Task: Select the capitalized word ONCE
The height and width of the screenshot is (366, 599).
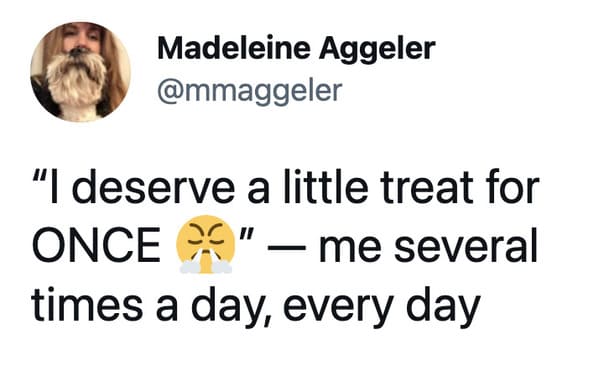Action: pyautogui.click(x=97, y=245)
